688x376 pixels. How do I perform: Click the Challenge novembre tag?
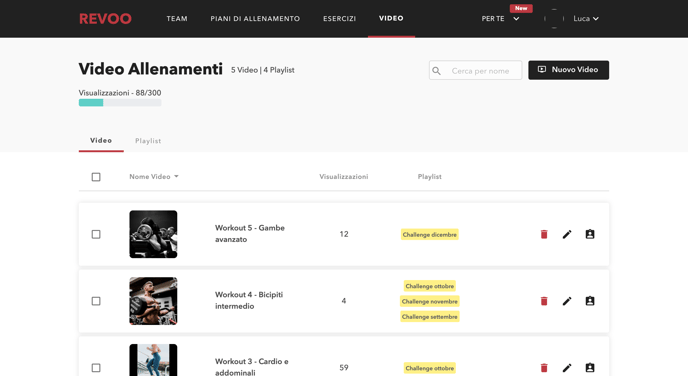(430, 301)
